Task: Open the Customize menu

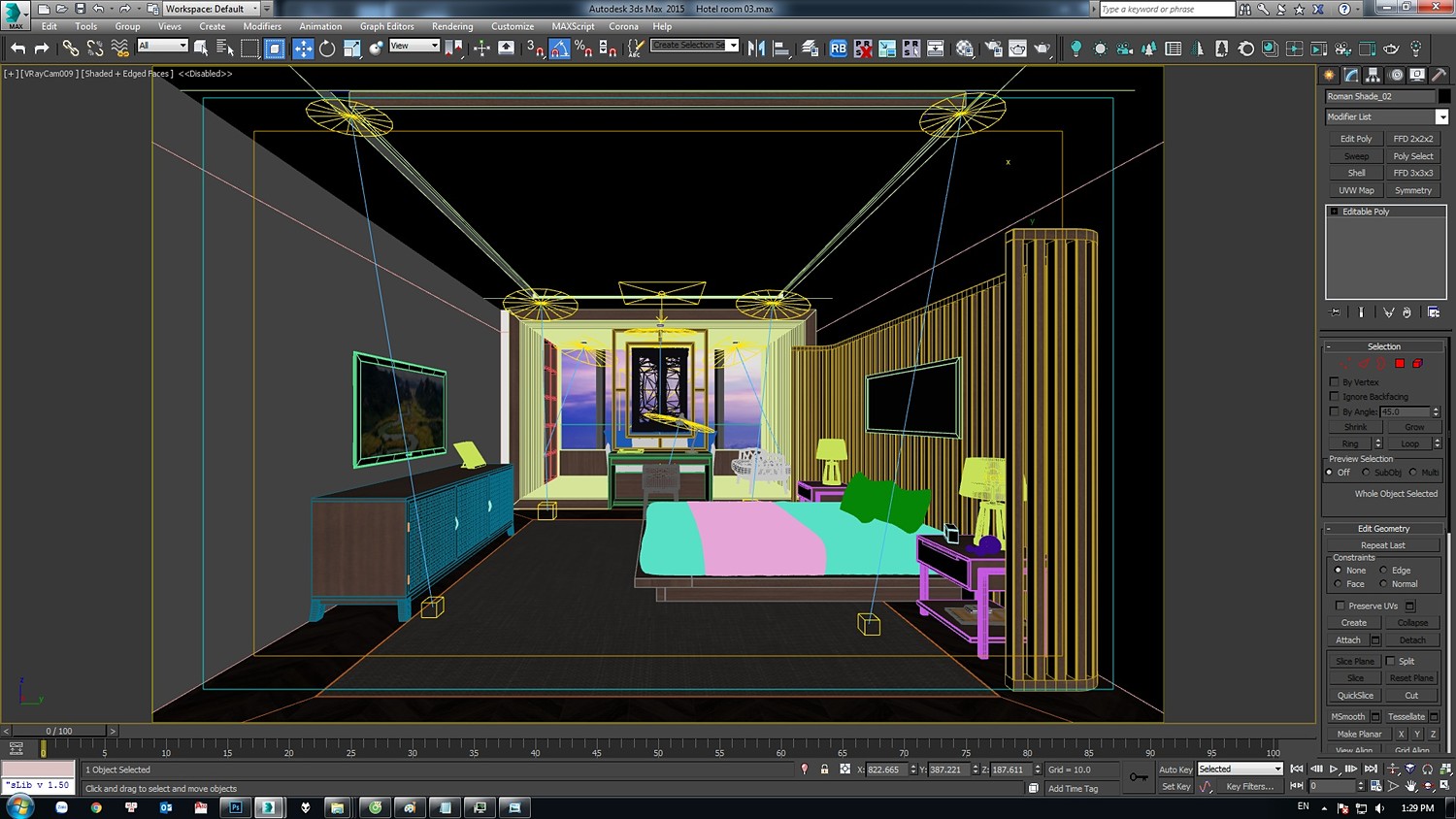Action: (513, 26)
